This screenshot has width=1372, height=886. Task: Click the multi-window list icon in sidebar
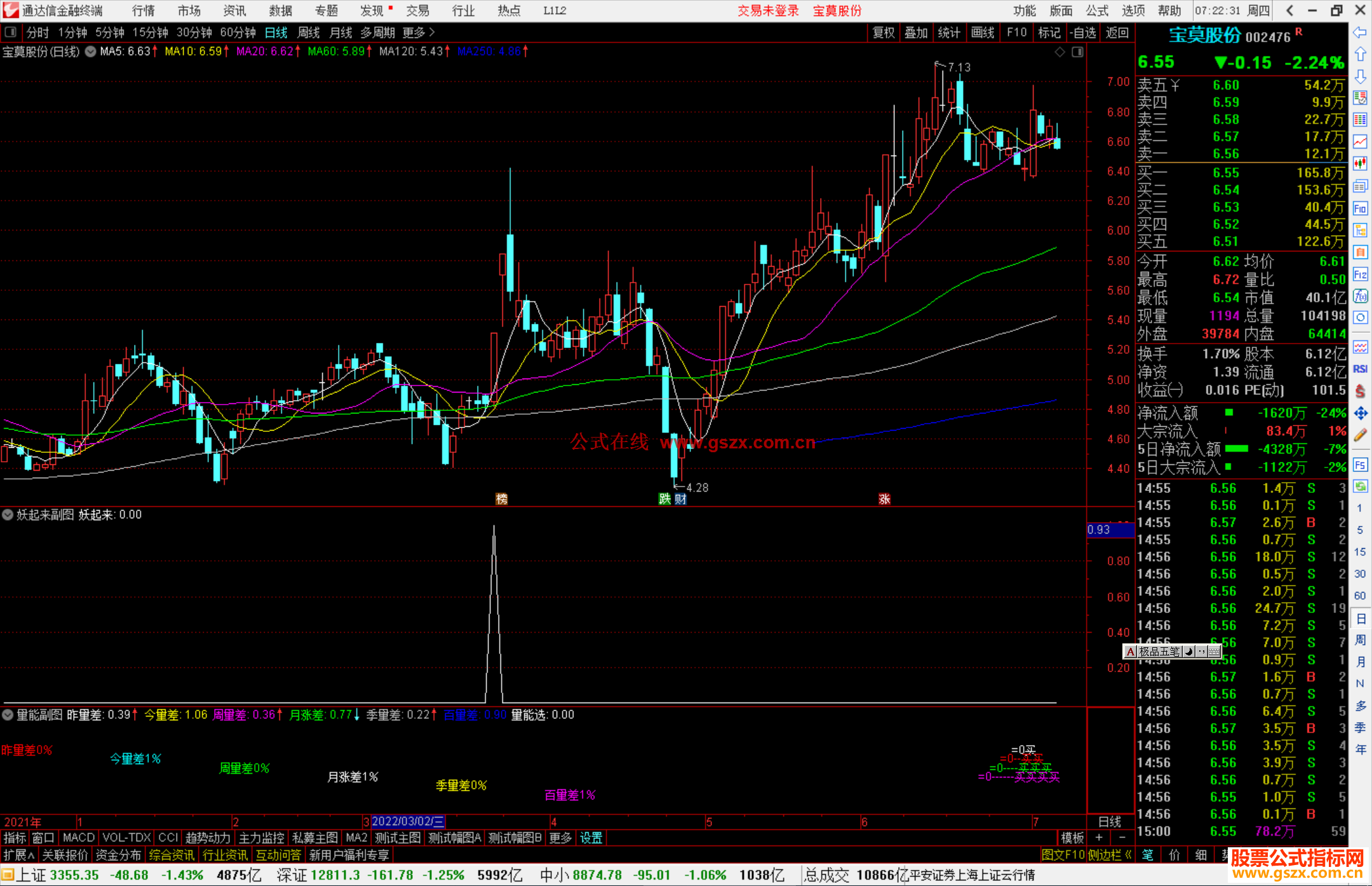tap(1360, 186)
